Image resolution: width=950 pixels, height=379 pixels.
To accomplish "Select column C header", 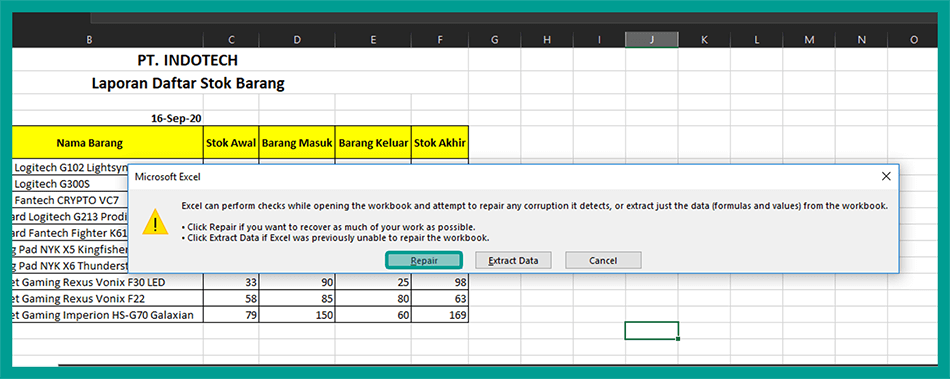I will [231, 39].
